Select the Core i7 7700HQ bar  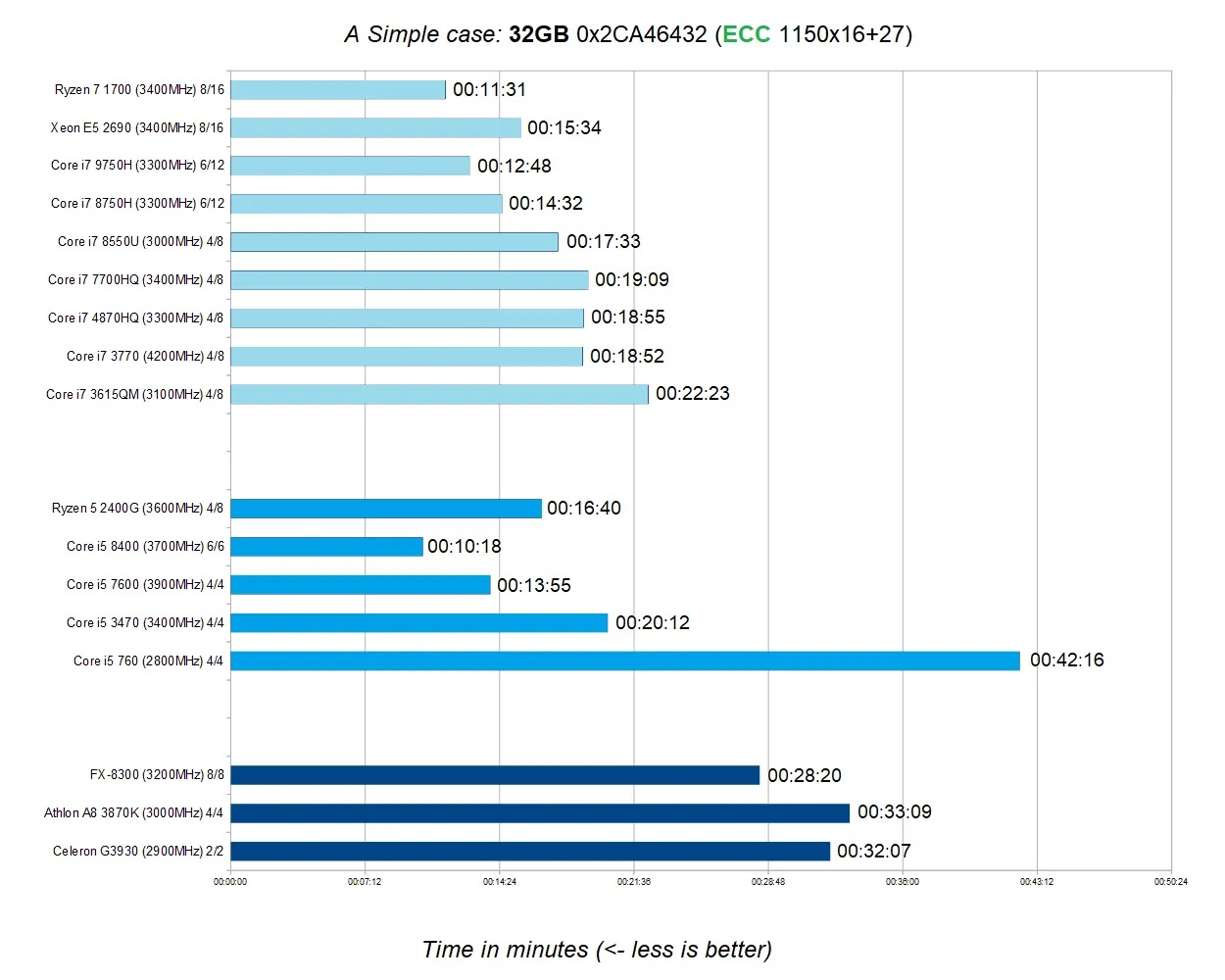point(409,280)
